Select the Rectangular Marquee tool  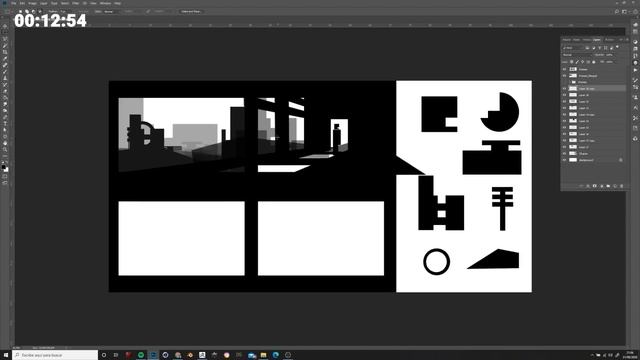[x=5, y=32]
